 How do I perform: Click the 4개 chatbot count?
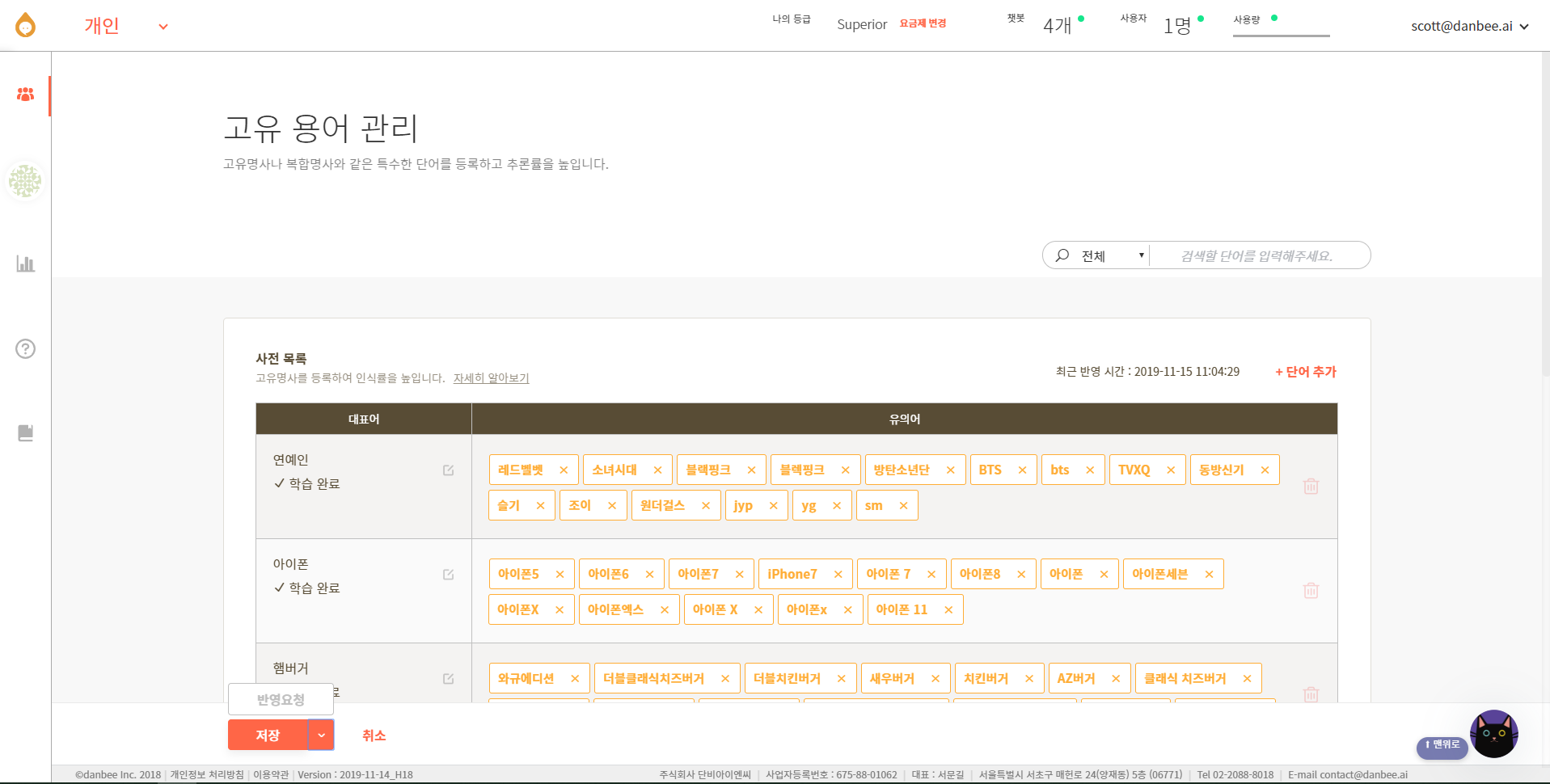pyautogui.click(x=1057, y=26)
